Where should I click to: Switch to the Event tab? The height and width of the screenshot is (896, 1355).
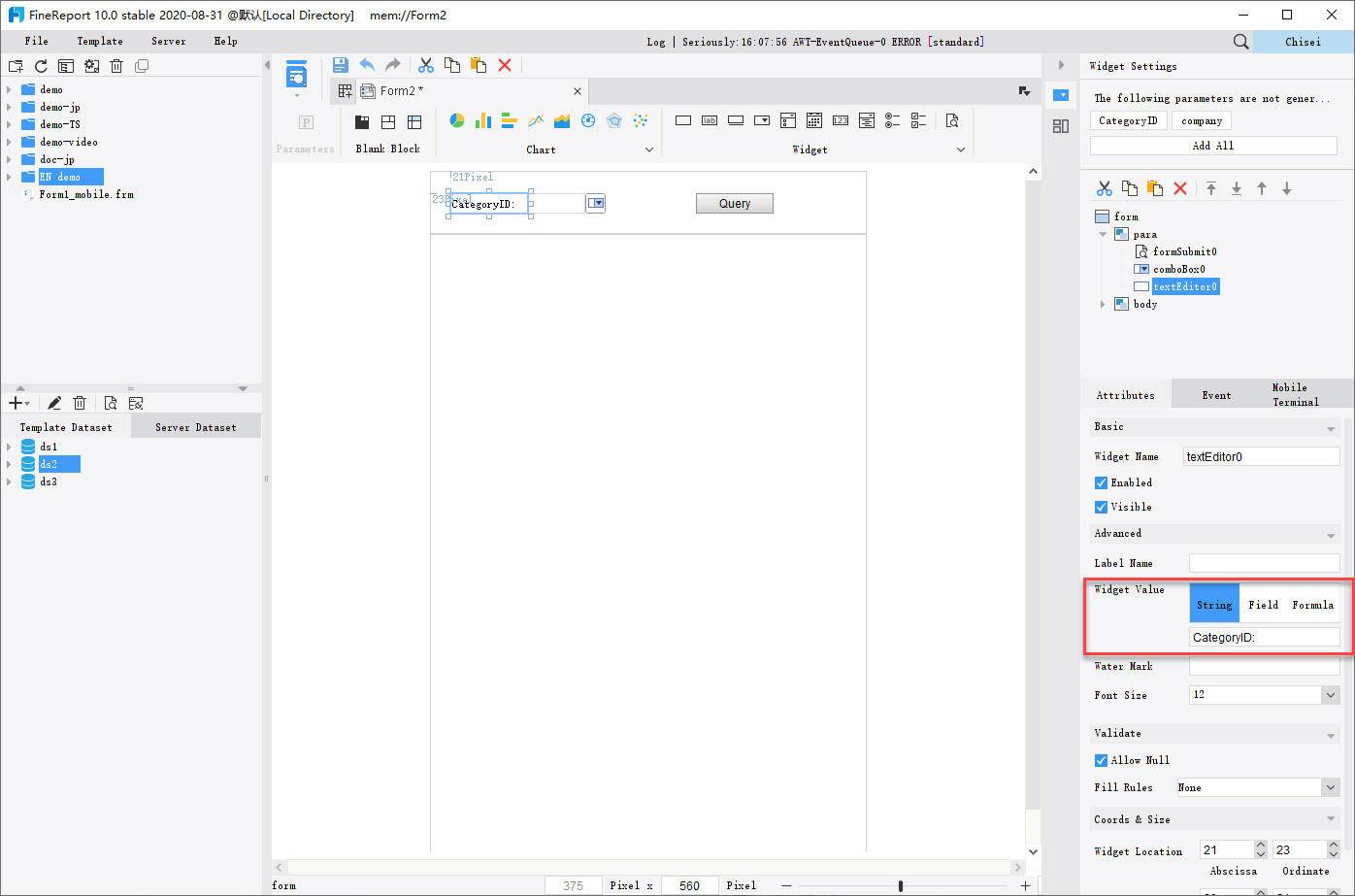tap(1216, 395)
